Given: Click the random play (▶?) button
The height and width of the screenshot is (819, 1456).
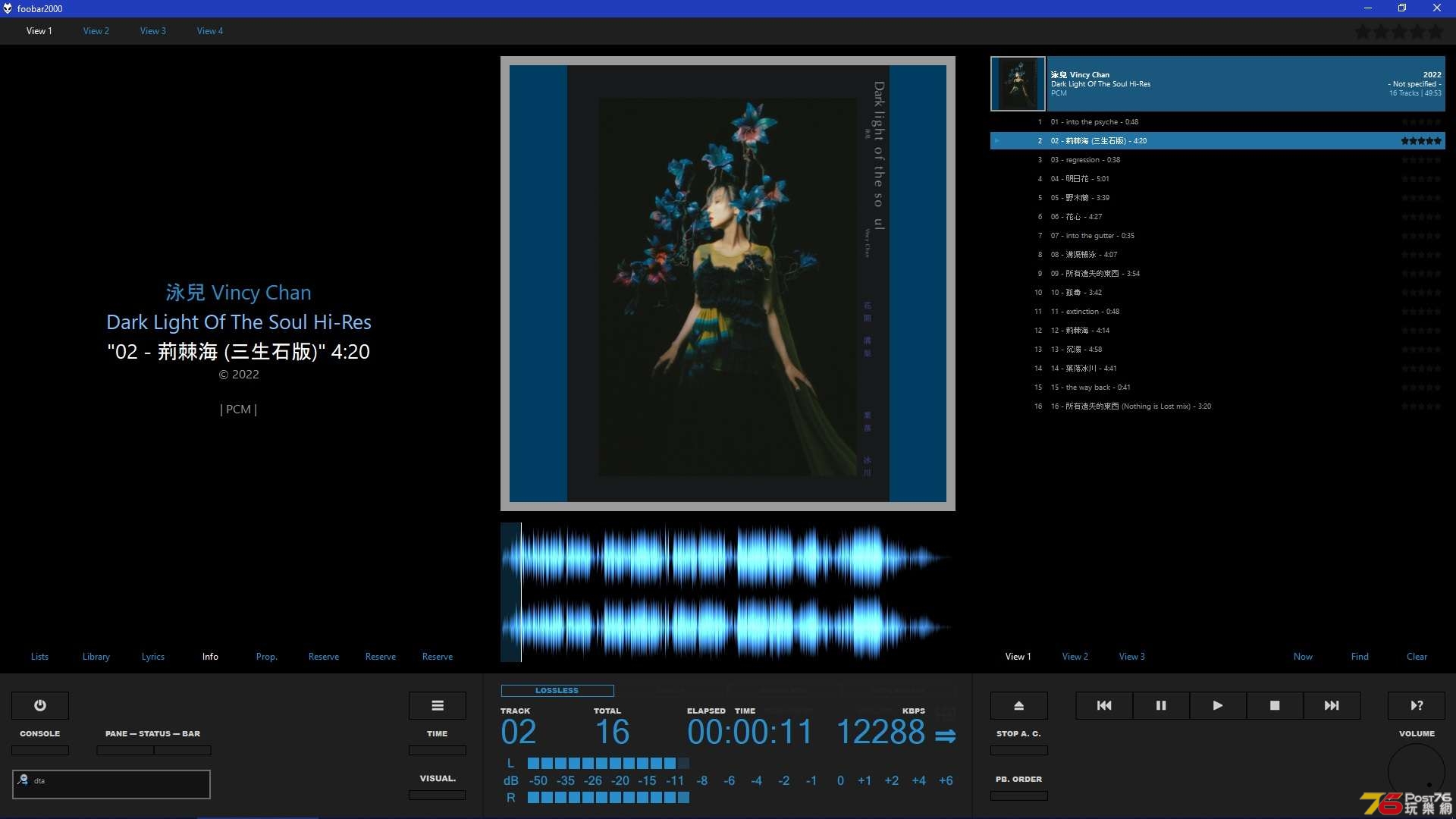Looking at the screenshot, I should coord(1417,705).
